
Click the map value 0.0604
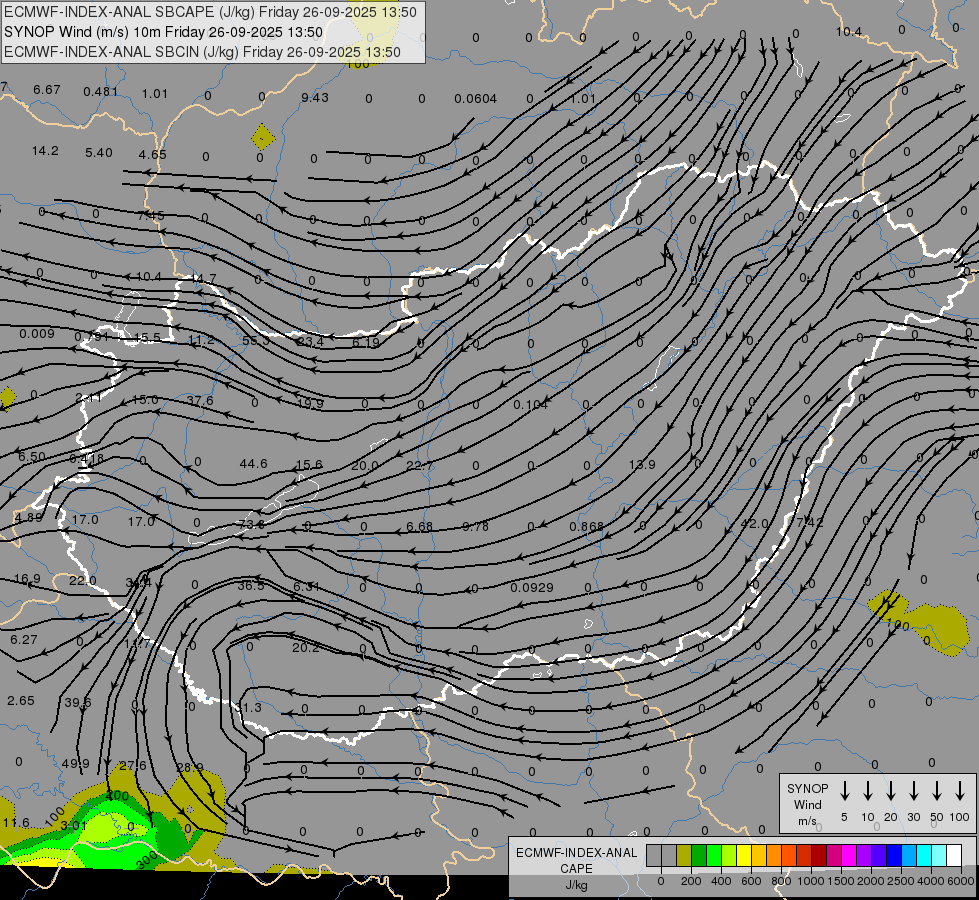tap(476, 99)
